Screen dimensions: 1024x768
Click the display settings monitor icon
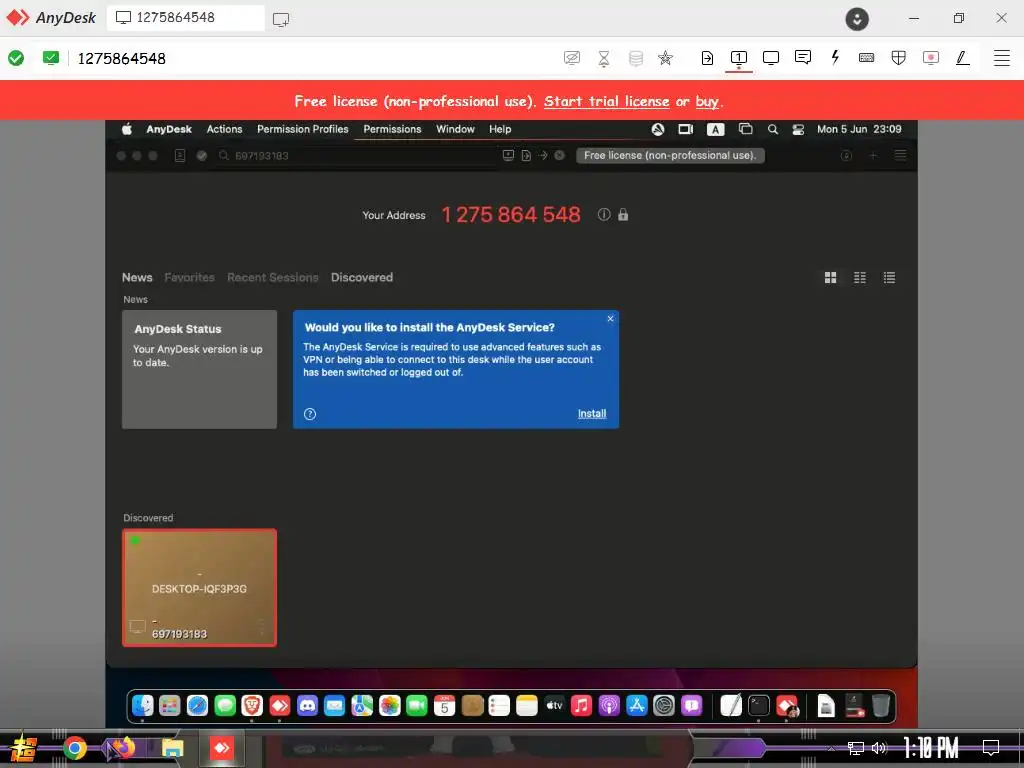click(x=771, y=57)
